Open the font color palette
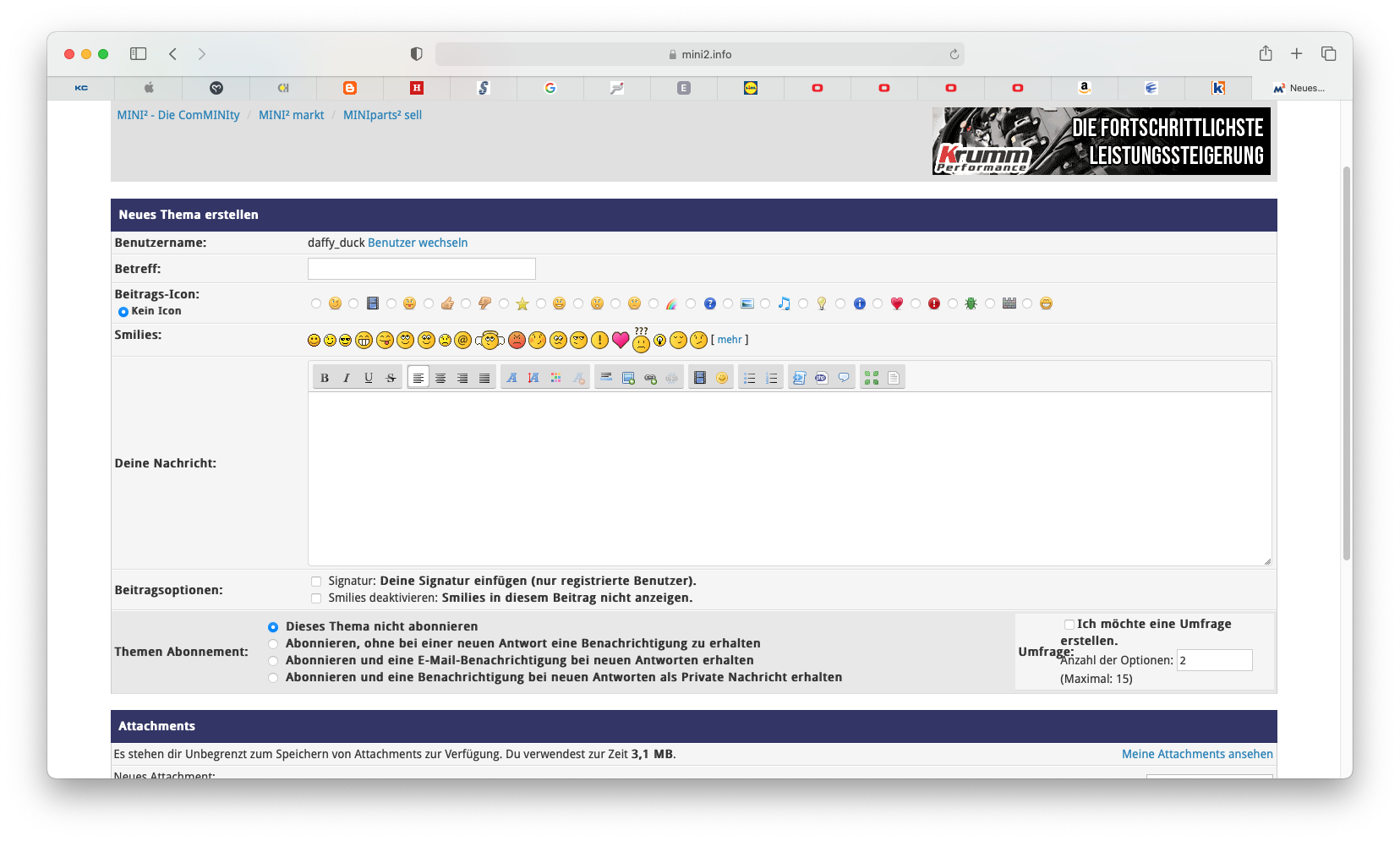This screenshot has width=1400, height=841. pyautogui.click(x=555, y=378)
